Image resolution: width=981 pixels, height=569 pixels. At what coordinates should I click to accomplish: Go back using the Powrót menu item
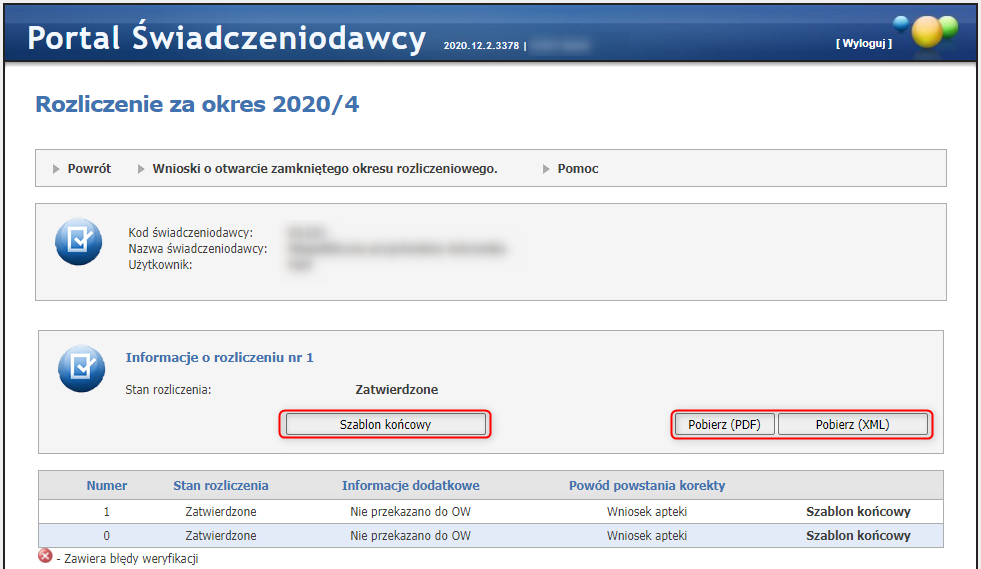[x=89, y=169]
